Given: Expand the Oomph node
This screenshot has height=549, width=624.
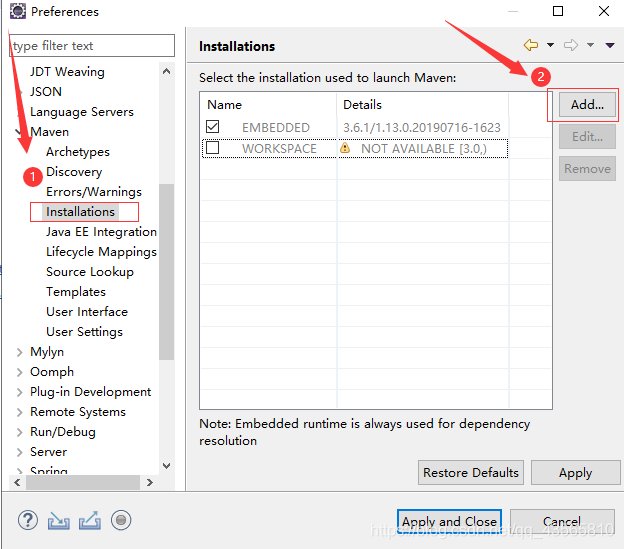Looking at the screenshot, I should coord(19,372).
